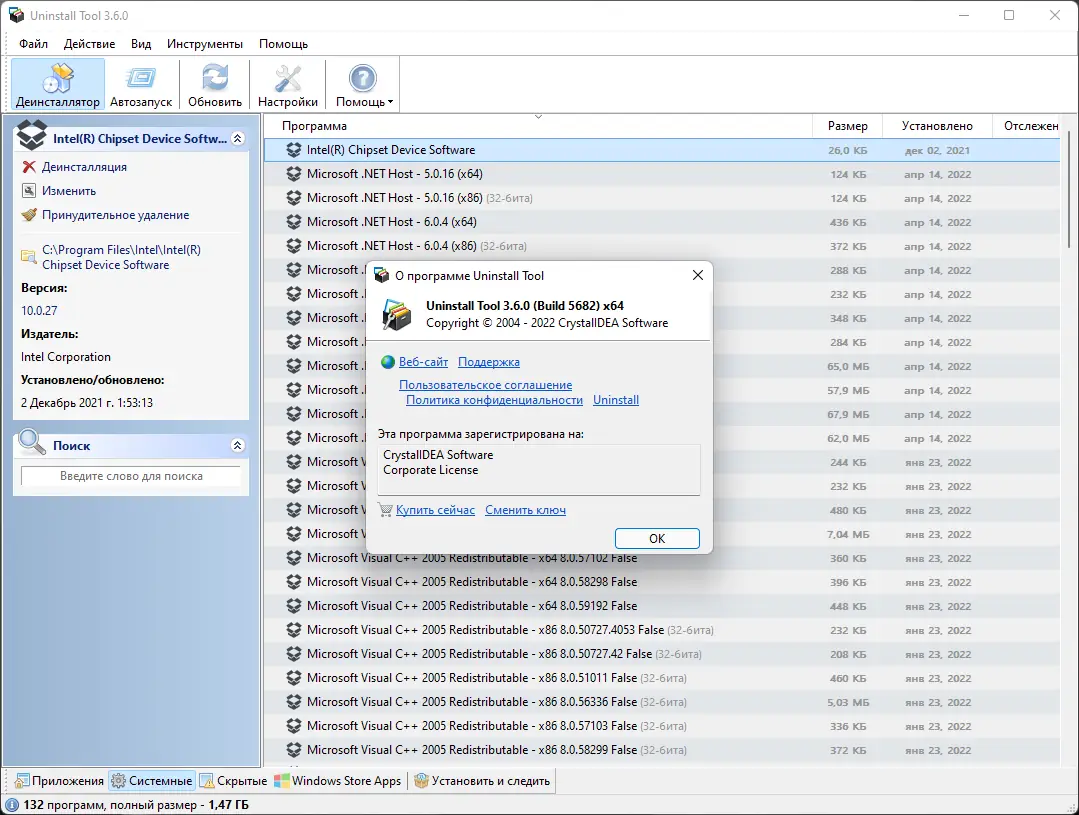1079x815 pixels.
Task: Switch to Автозапуск toolbar view
Action: click(x=141, y=85)
